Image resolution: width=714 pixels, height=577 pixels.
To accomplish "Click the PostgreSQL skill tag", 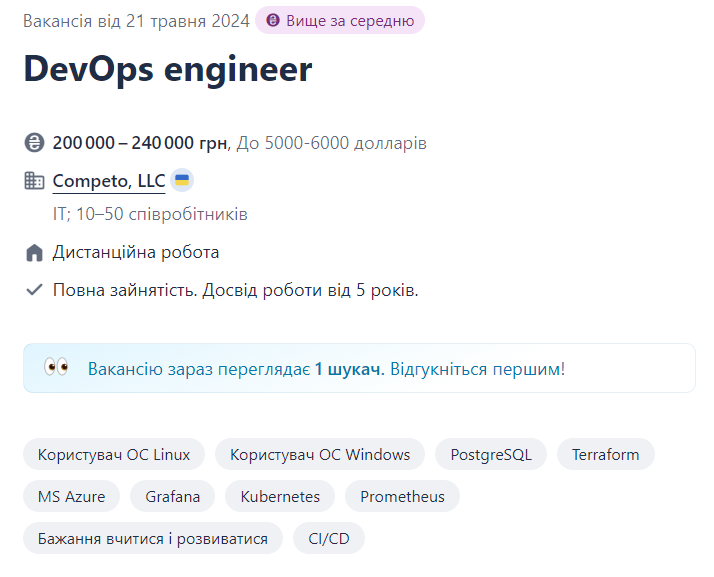I will [491, 454].
